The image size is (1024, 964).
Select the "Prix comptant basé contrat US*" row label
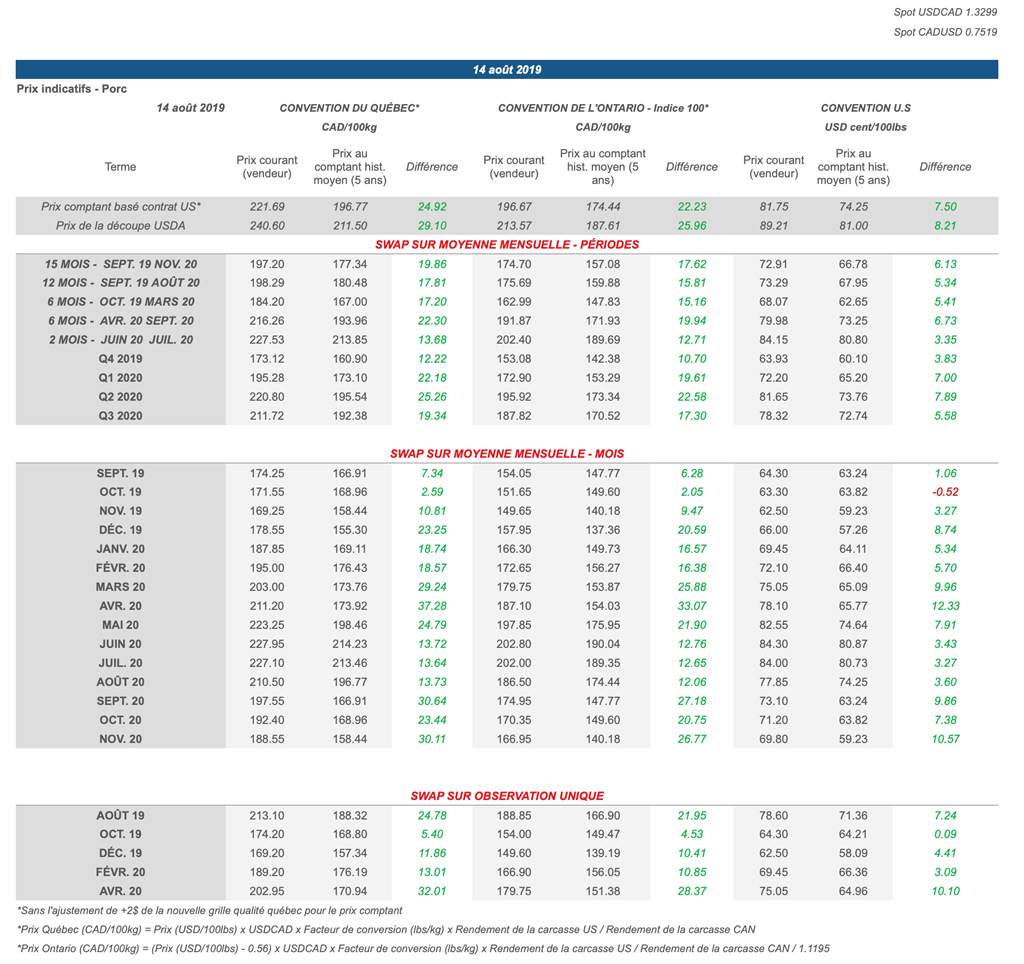pos(121,207)
